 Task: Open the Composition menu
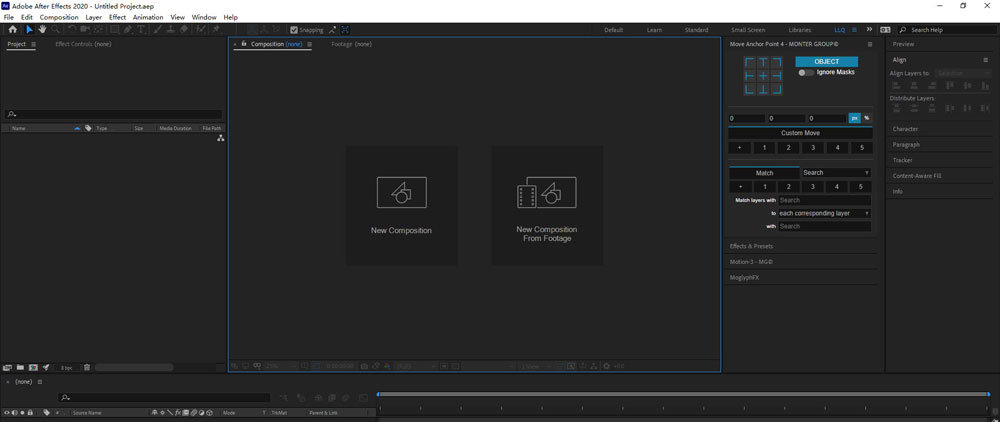(x=59, y=17)
